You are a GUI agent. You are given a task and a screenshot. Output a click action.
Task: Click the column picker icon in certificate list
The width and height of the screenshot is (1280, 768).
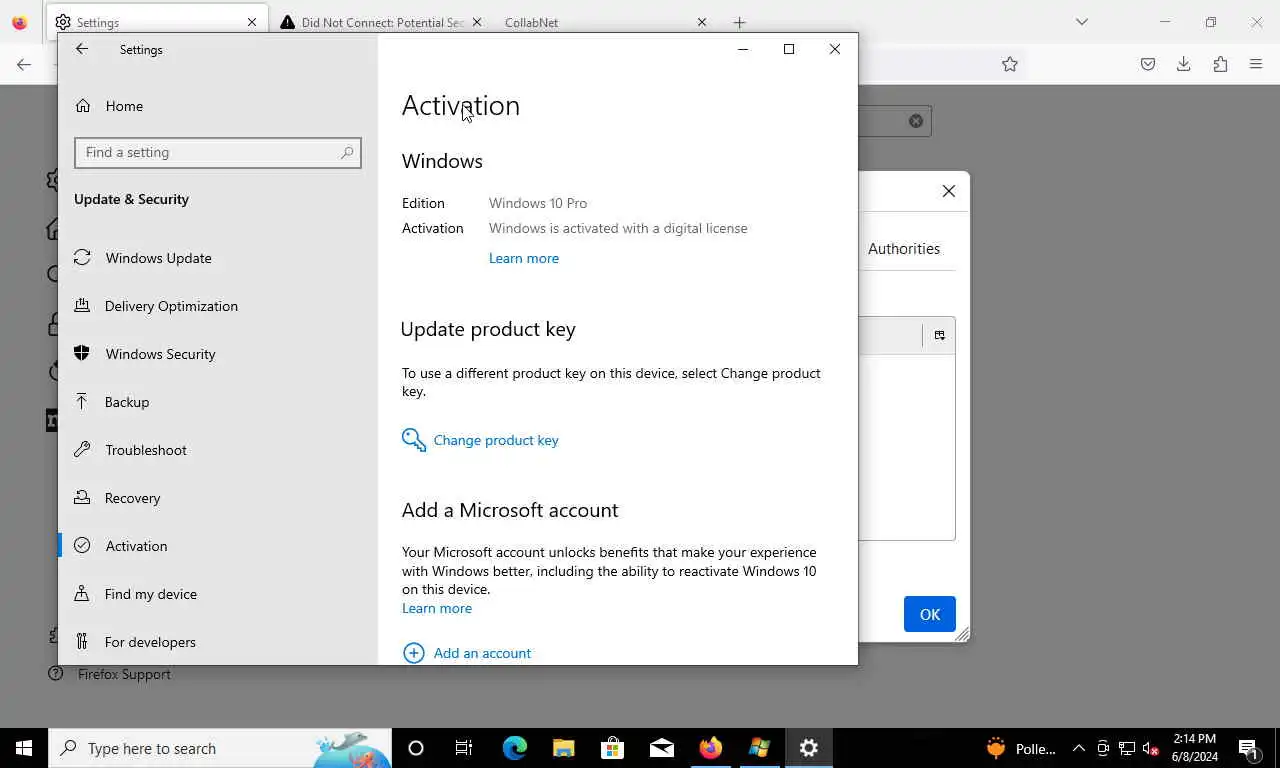point(939,335)
